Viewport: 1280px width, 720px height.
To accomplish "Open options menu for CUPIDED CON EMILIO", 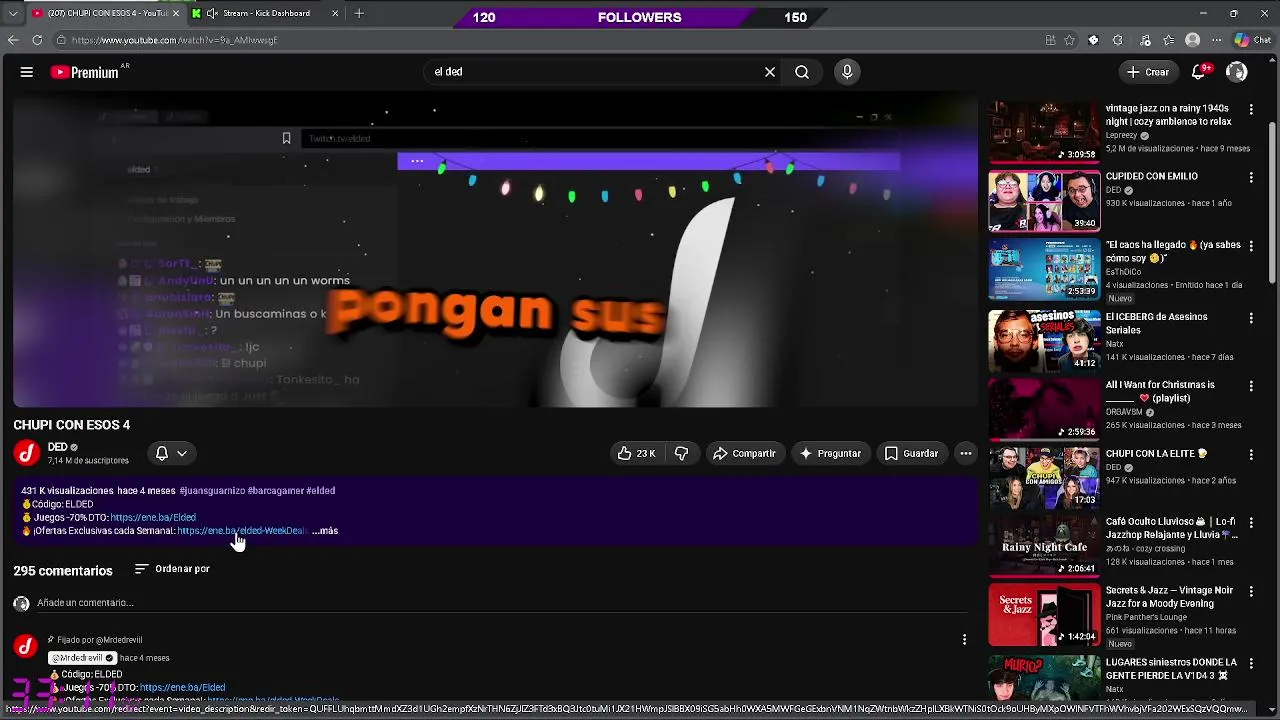I will point(1251,177).
